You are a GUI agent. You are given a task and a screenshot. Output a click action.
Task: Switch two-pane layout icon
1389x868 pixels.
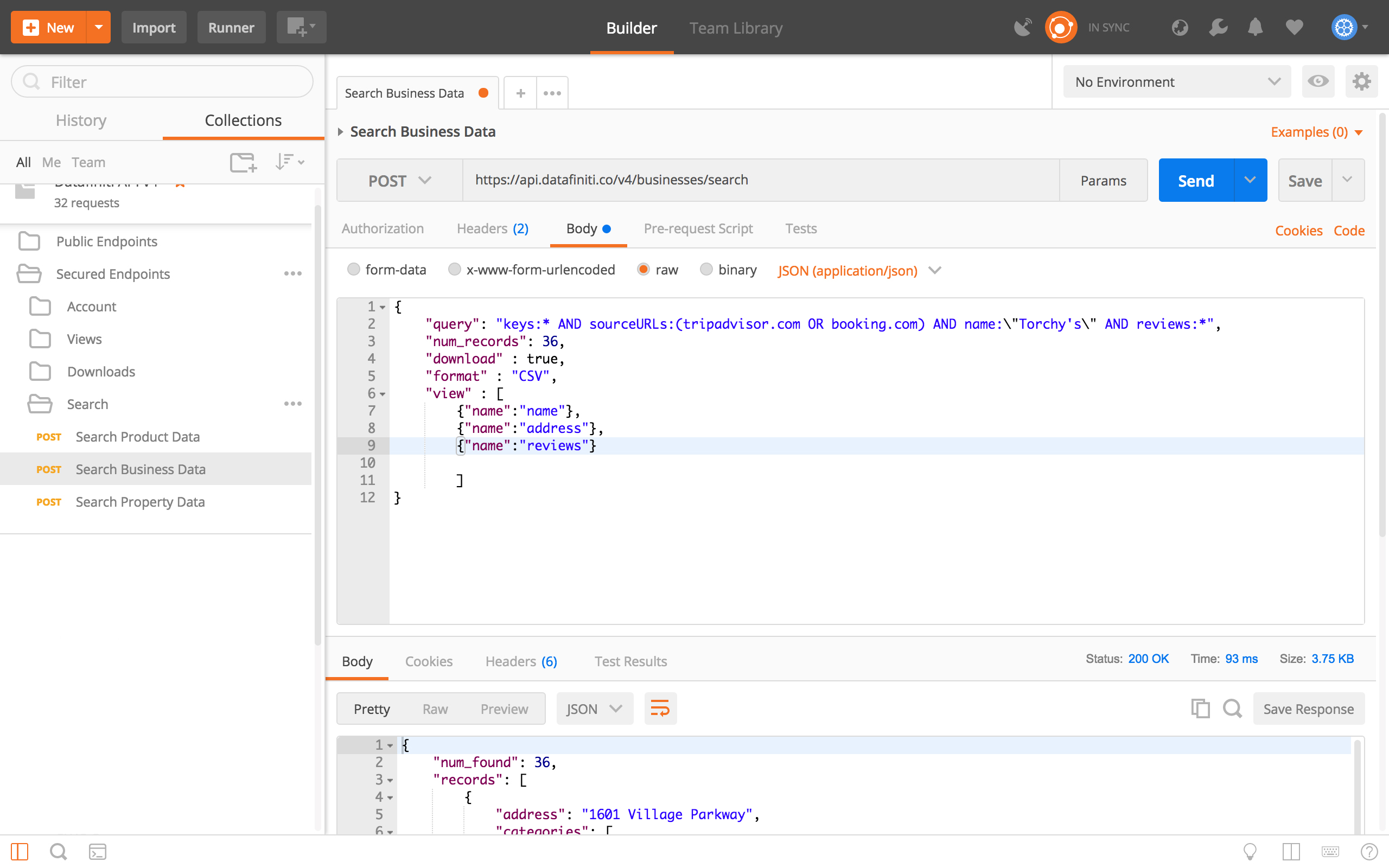(x=1291, y=852)
